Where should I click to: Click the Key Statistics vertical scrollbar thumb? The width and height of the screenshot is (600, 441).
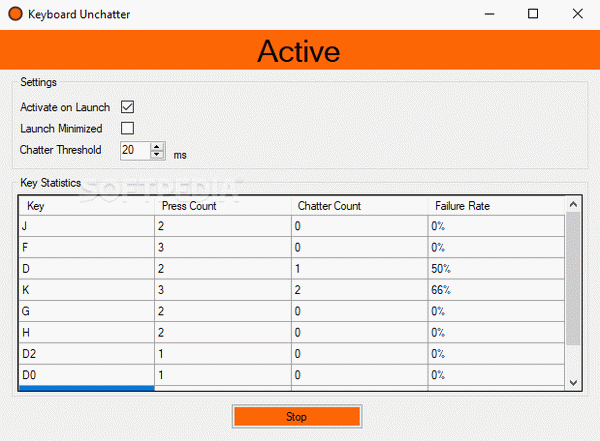pos(573,279)
